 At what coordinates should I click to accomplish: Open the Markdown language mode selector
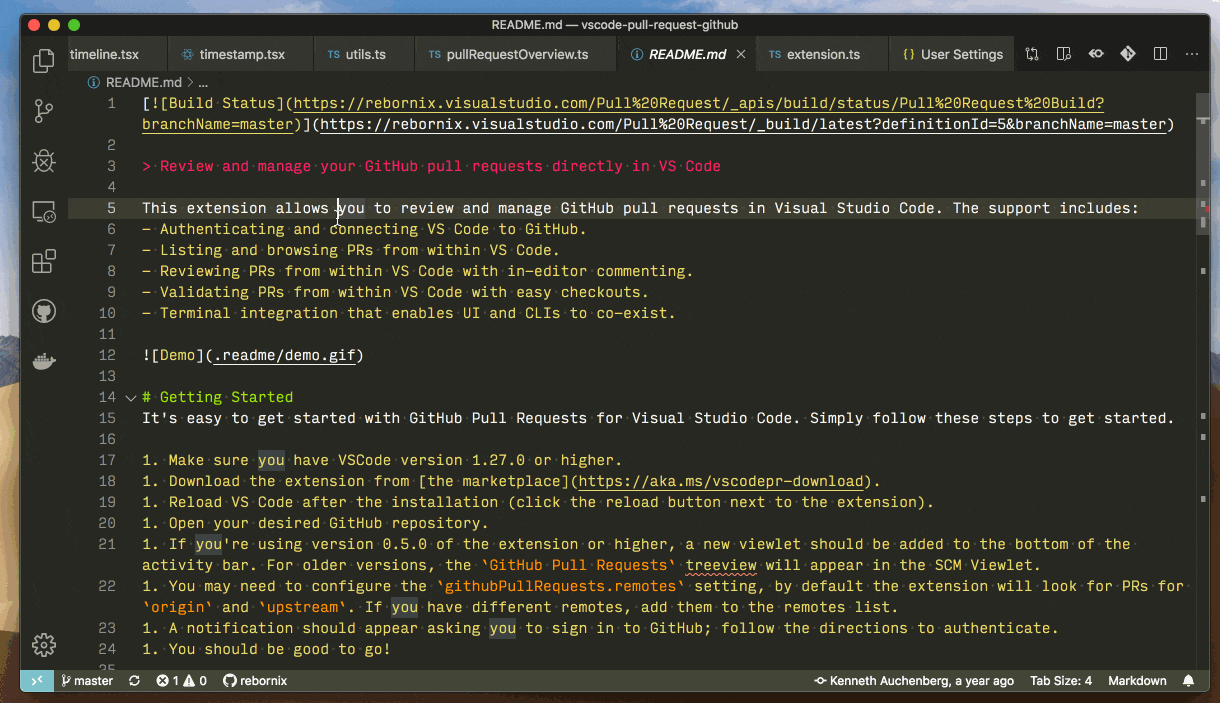[1137, 681]
